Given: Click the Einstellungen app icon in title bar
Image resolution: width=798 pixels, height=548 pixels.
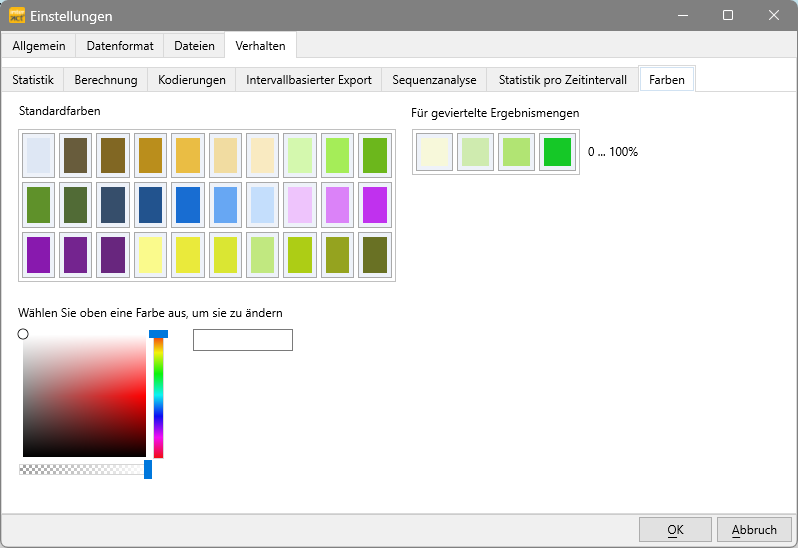Looking at the screenshot, I should [17, 16].
